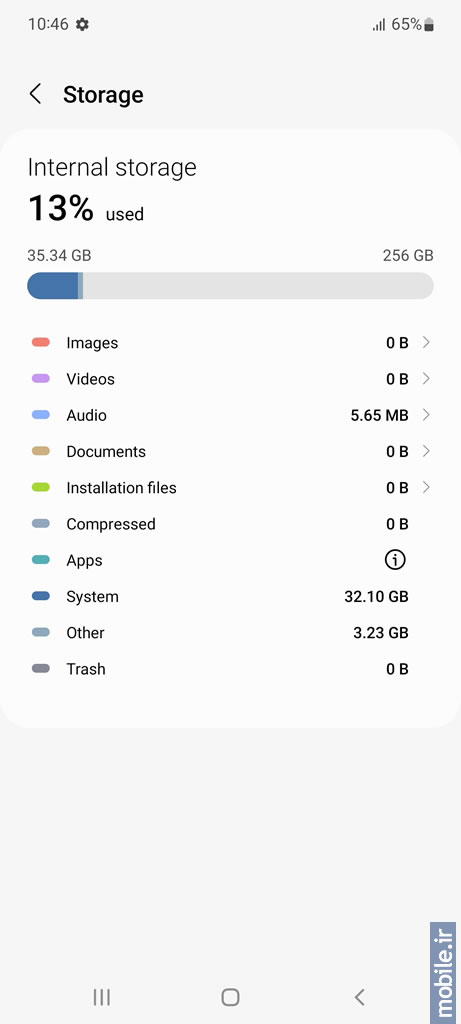Open recent apps from the navigation bar
Image resolution: width=461 pixels, height=1024 pixels.
[x=101, y=997]
